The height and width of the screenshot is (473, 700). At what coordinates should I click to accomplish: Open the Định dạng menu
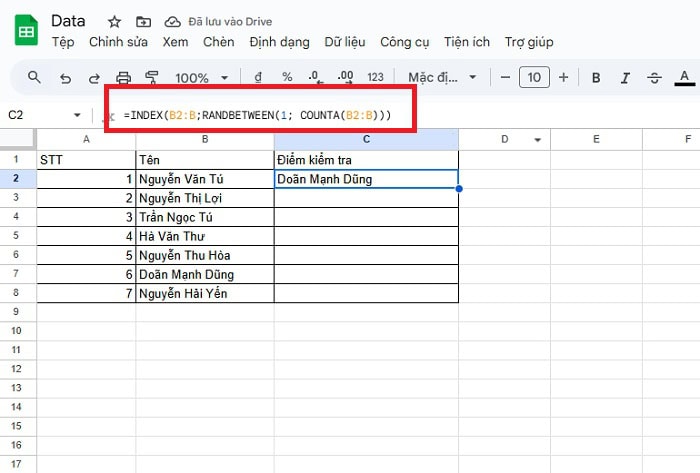click(x=279, y=42)
